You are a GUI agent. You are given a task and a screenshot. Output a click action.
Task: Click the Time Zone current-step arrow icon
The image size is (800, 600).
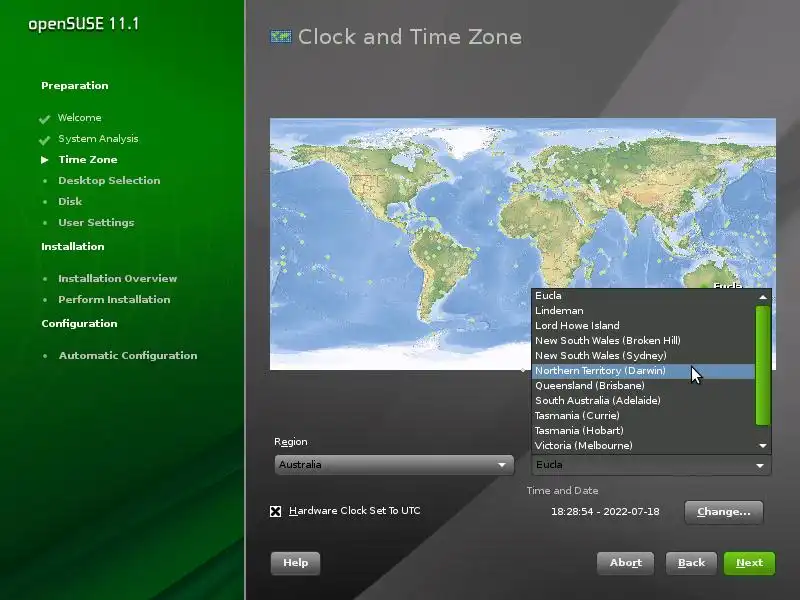click(45, 160)
